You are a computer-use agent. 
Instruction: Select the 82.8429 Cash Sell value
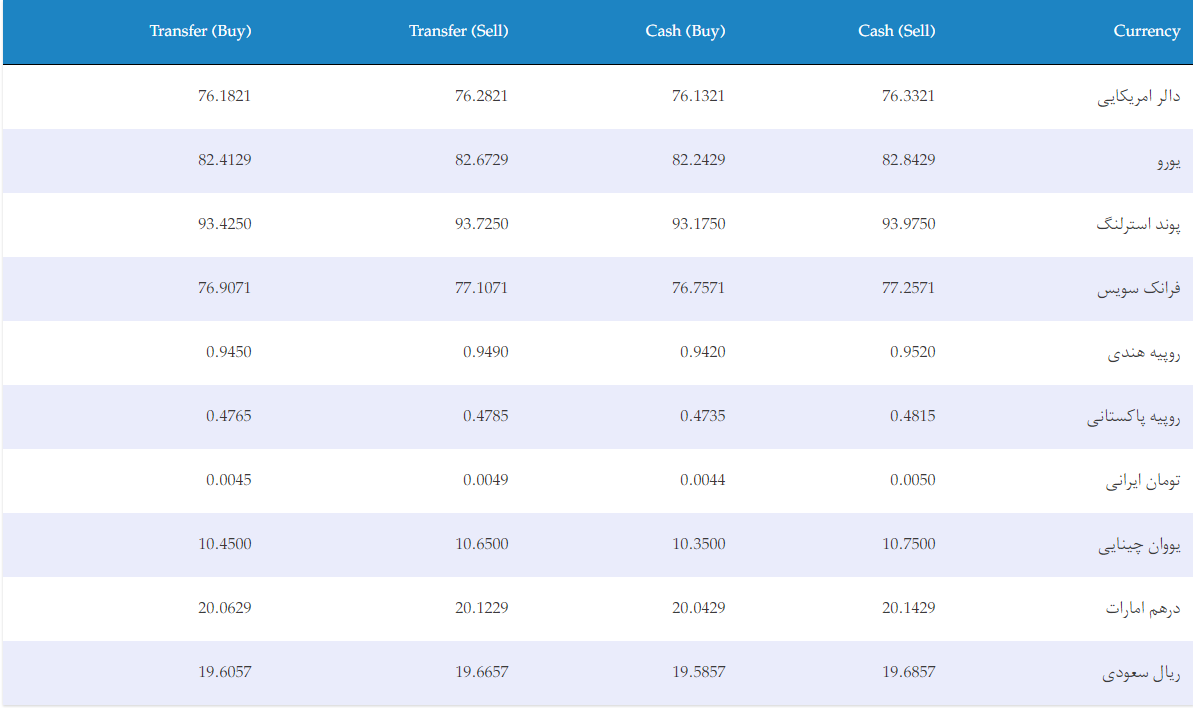[908, 160]
